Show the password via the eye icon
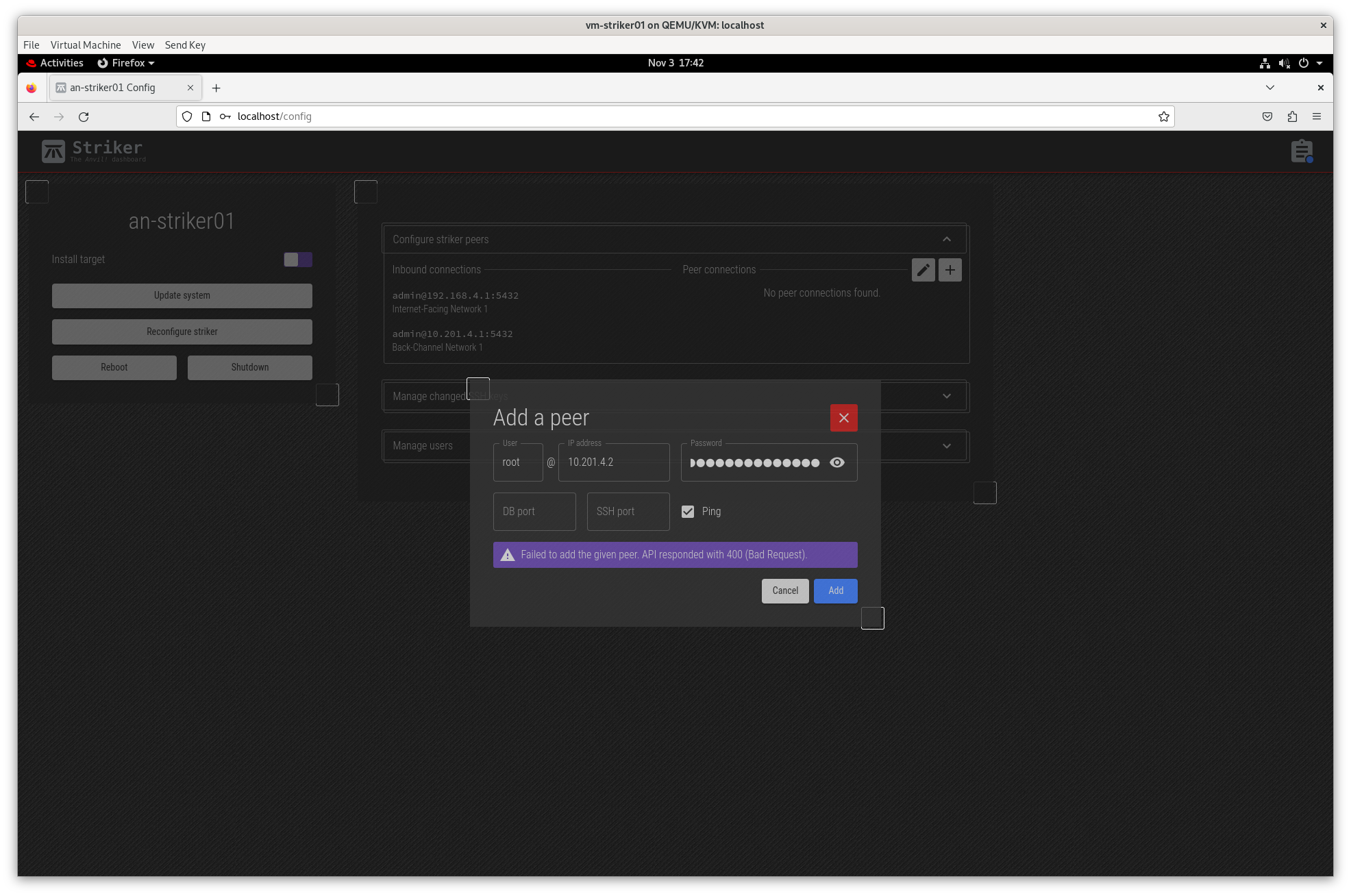Image resolution: width=1351 pixels, height=896 pixels. (x=836, y=462)
